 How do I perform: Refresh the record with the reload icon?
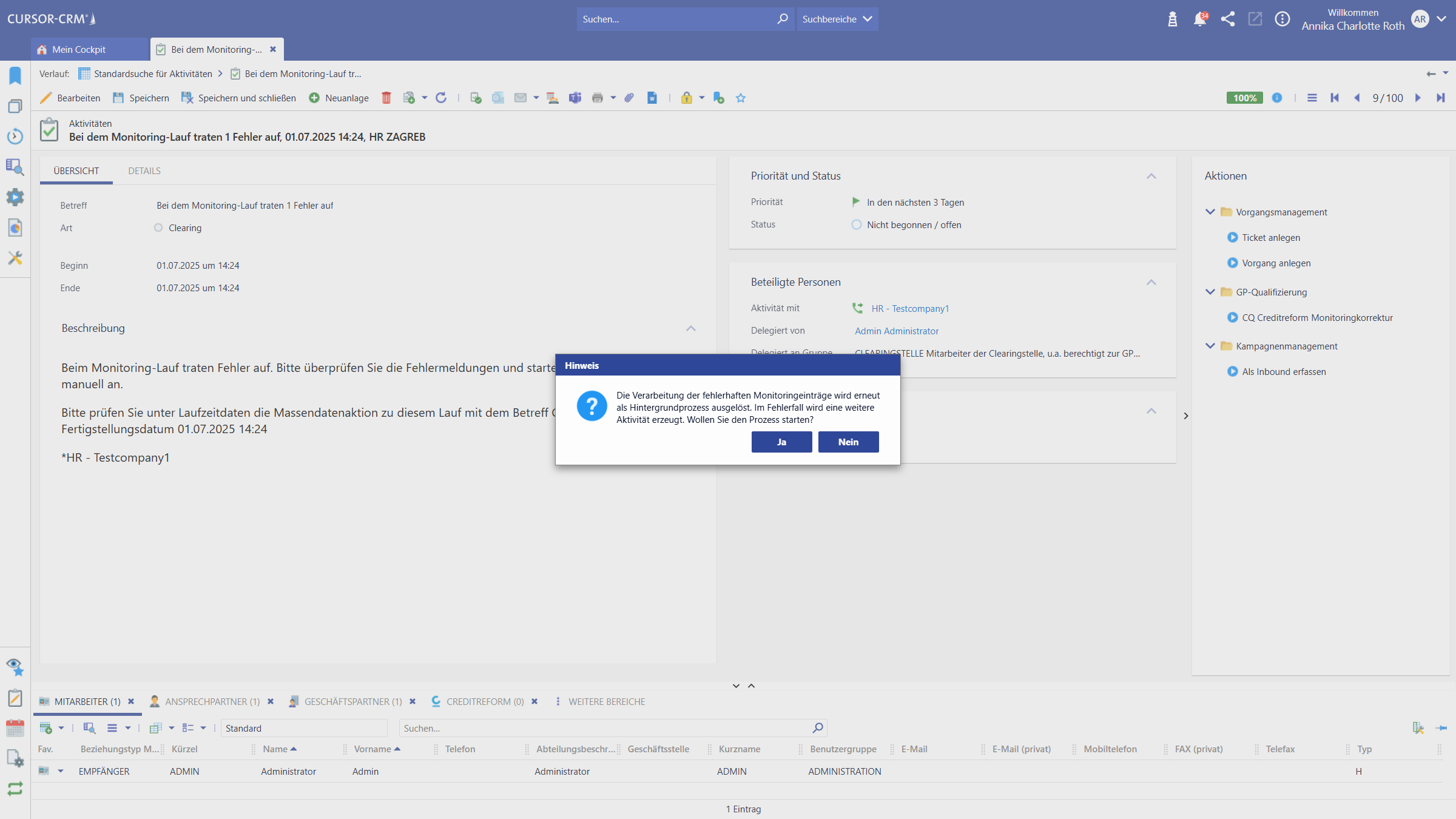(441, 98)
